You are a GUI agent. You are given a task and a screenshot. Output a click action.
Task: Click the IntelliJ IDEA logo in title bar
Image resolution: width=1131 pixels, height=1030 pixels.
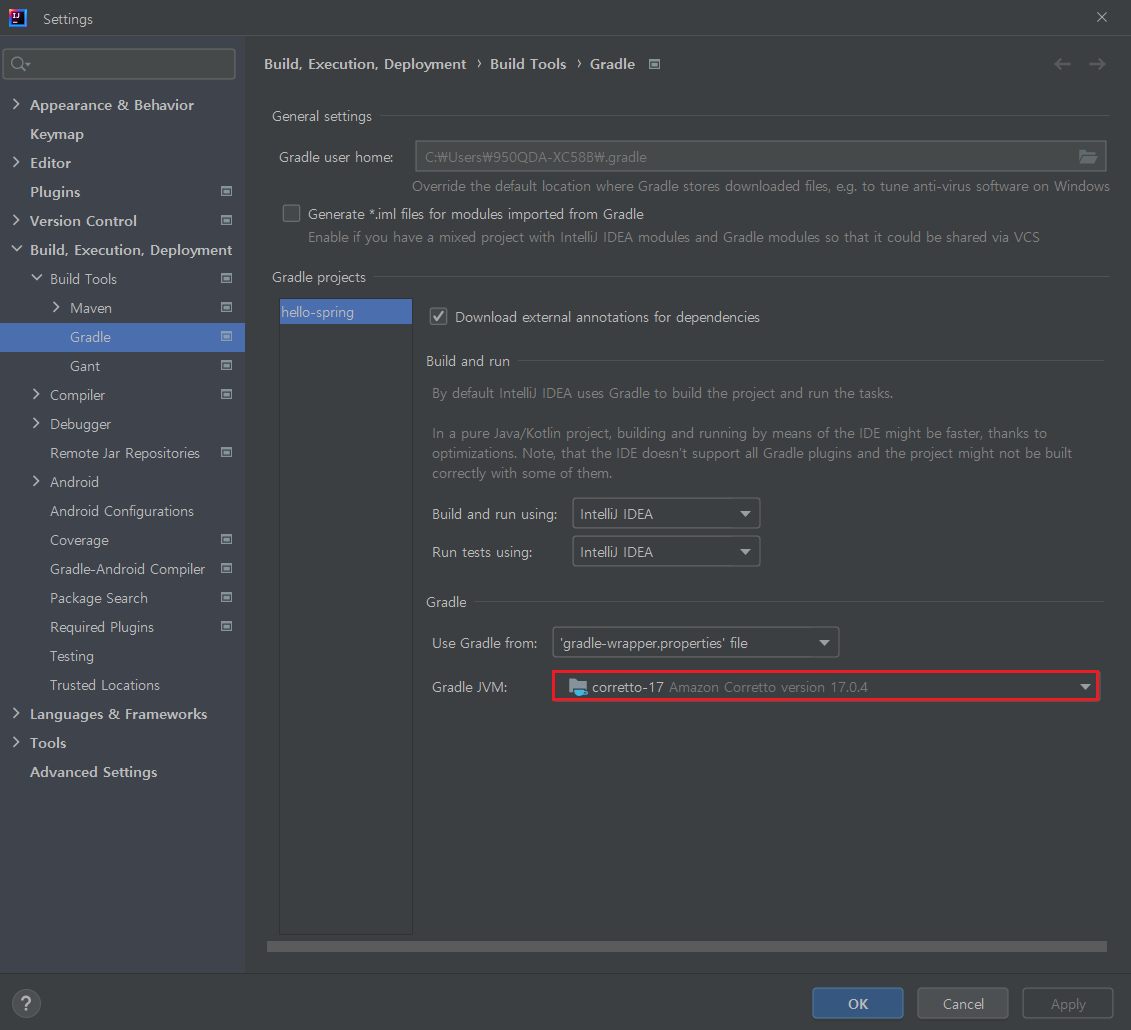tap(17, 18)
